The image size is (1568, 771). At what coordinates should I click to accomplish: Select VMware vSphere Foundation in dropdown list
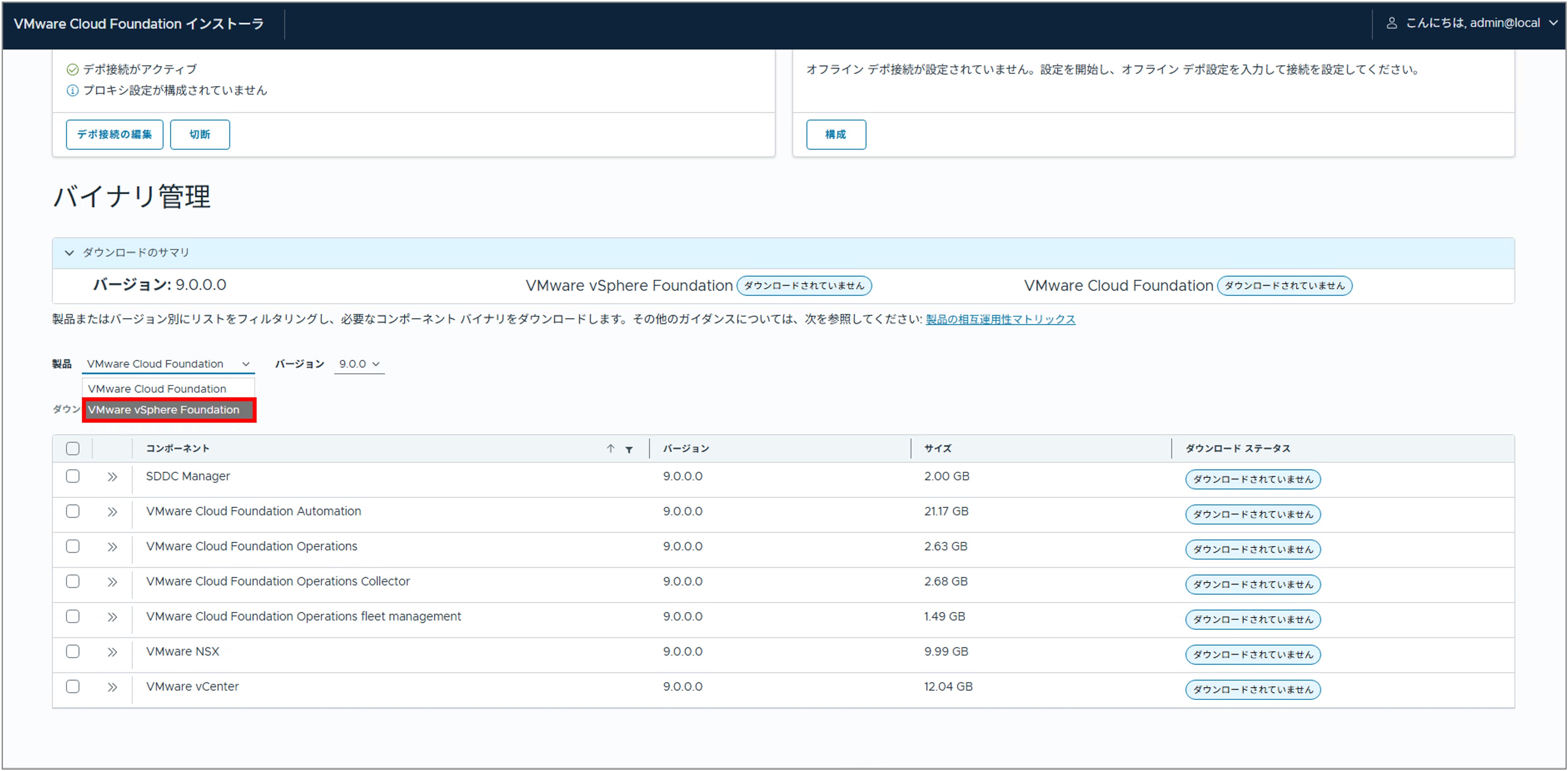tap(169, 410)
